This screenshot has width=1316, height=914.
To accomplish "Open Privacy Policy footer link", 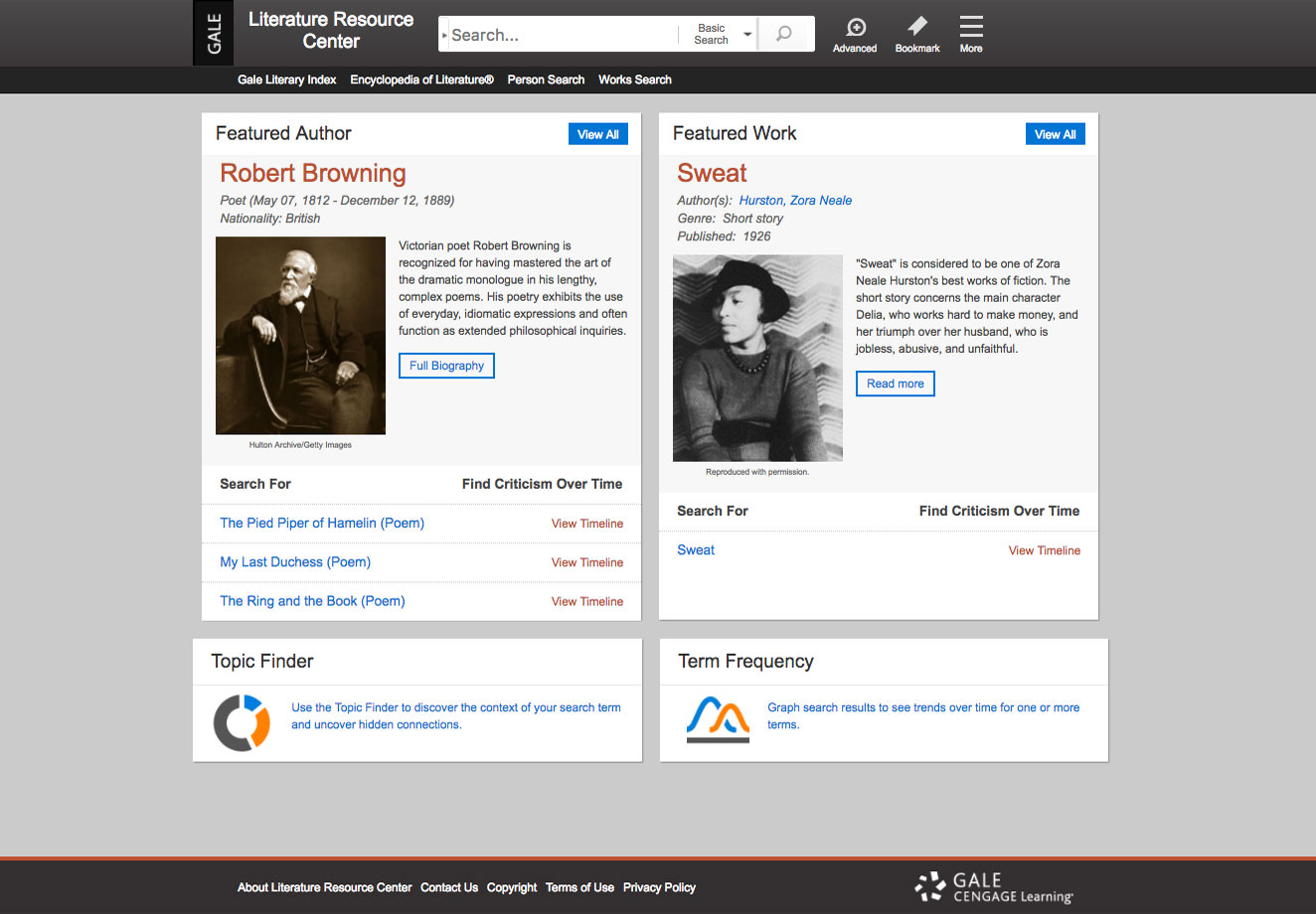I will click(659, 887).
